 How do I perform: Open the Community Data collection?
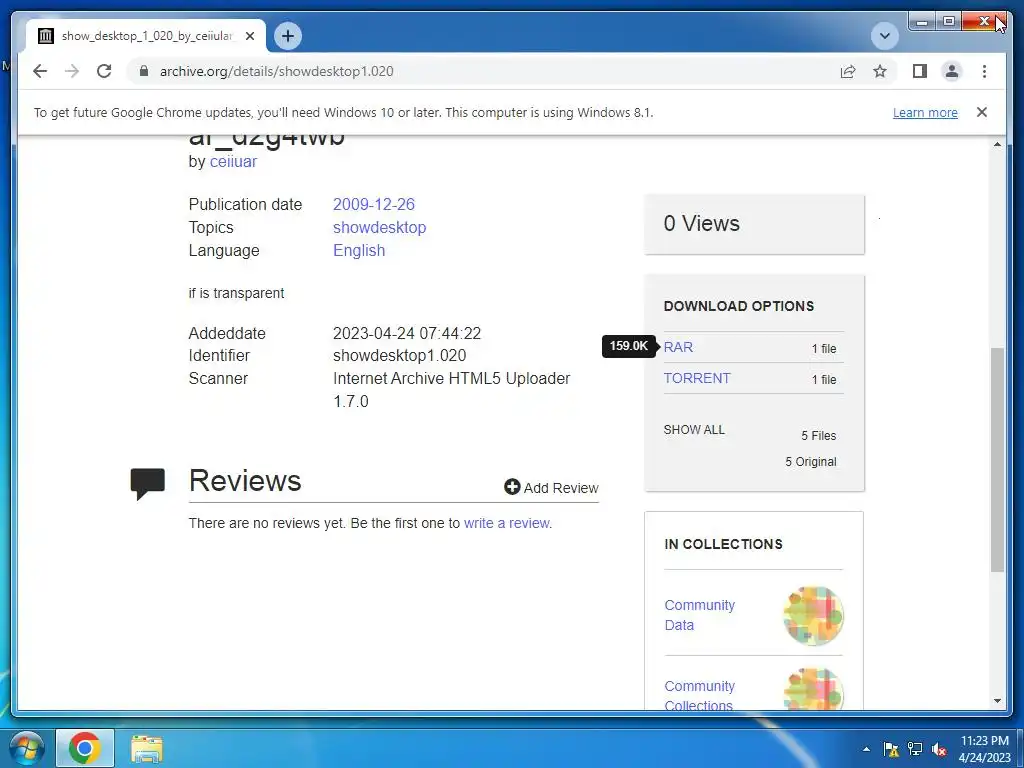pyautogui.click(x=699, y=615)
